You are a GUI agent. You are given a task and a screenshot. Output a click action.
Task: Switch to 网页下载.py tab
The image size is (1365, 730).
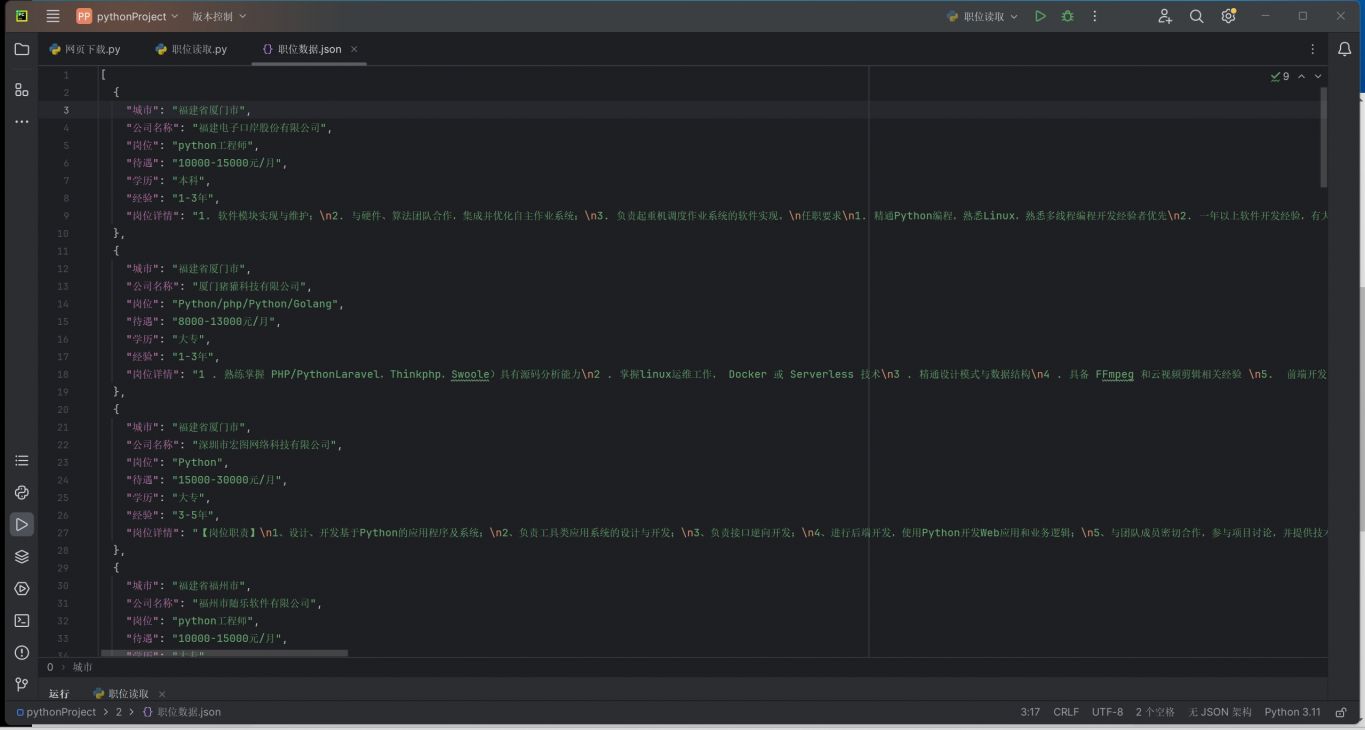click(85, 49)
